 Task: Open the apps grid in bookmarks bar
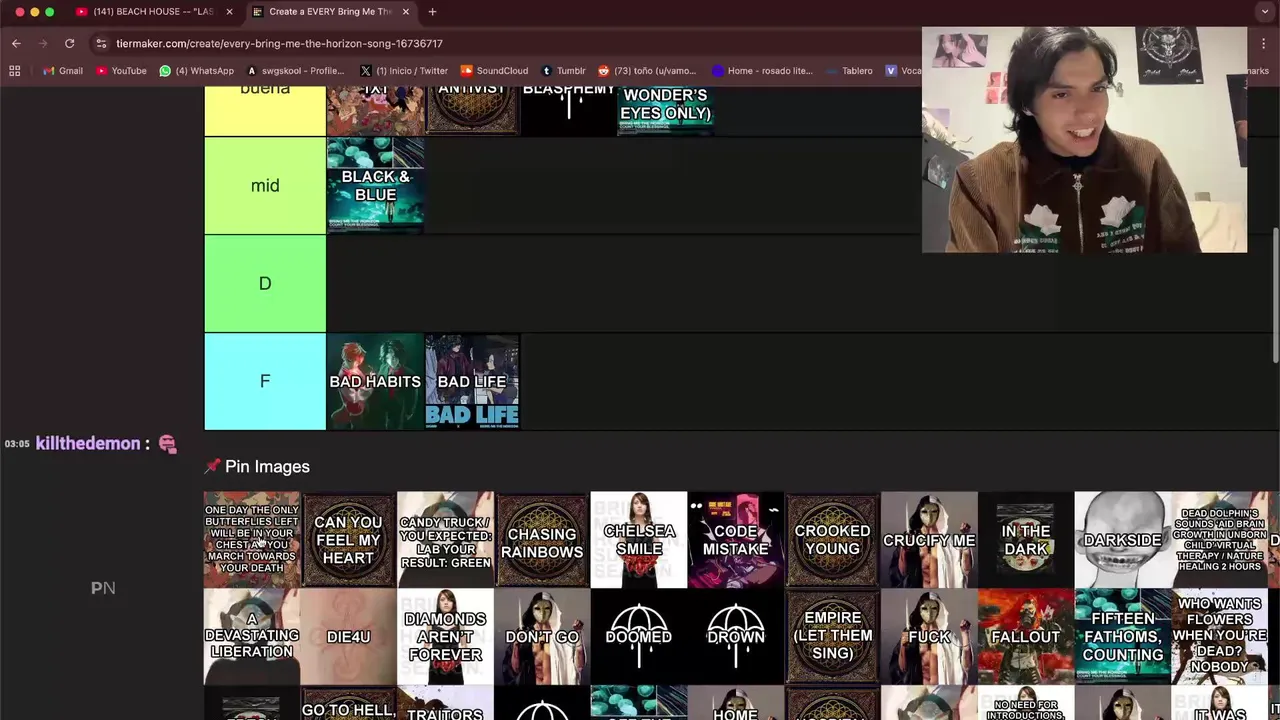click(15, 71)
